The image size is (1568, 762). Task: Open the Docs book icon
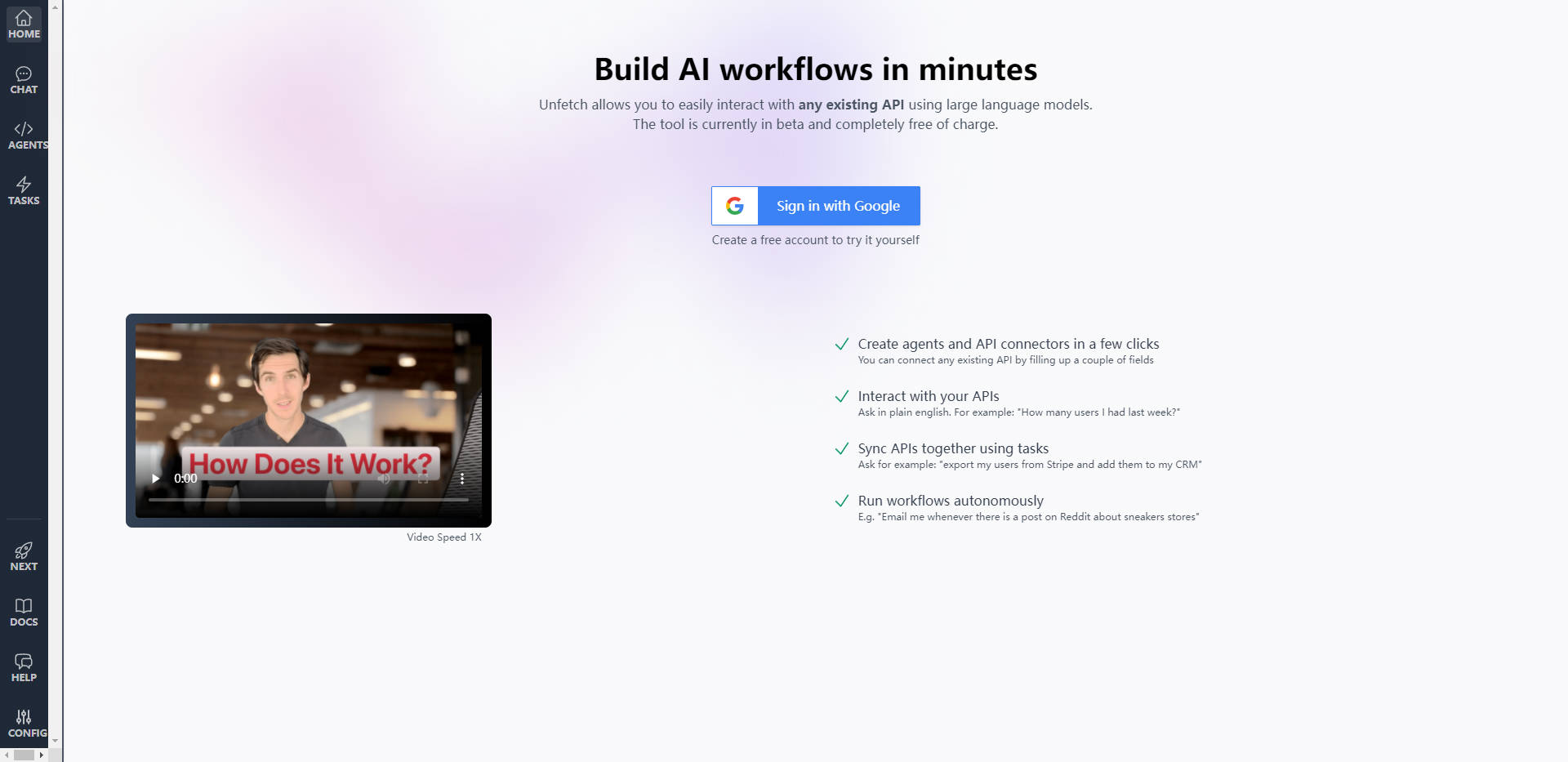tap(24, 613)
